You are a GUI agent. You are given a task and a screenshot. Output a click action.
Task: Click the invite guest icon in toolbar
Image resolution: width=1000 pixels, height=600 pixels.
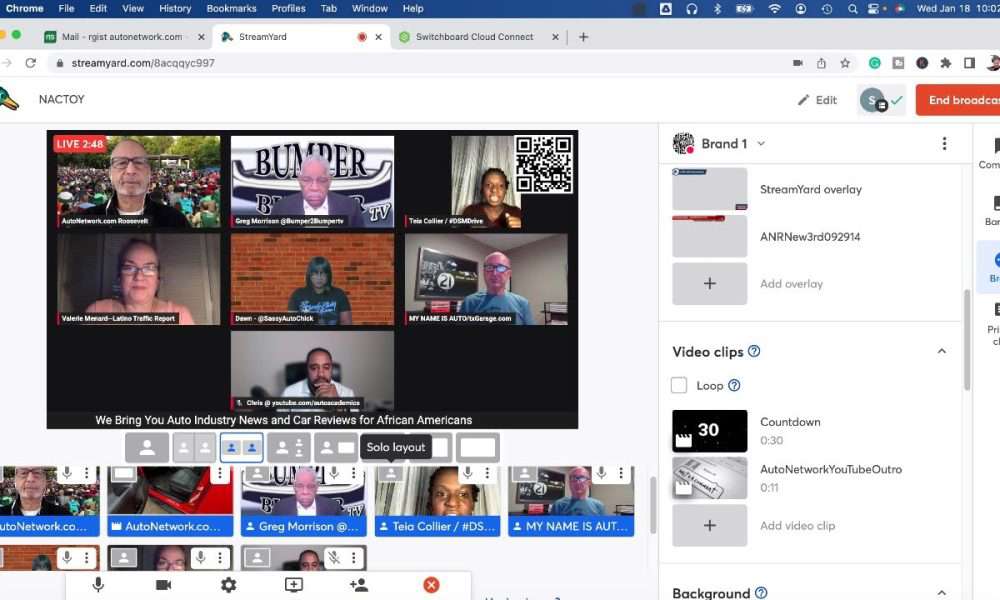(x=359, y=585)
